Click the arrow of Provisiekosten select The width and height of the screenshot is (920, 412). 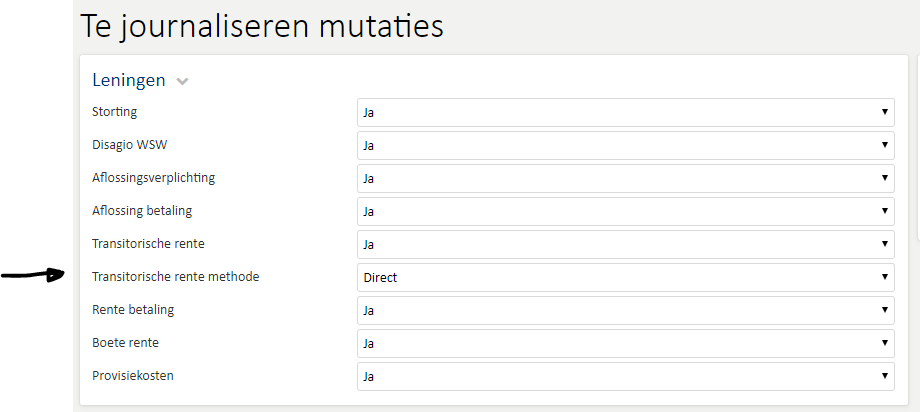coord(885,376)
